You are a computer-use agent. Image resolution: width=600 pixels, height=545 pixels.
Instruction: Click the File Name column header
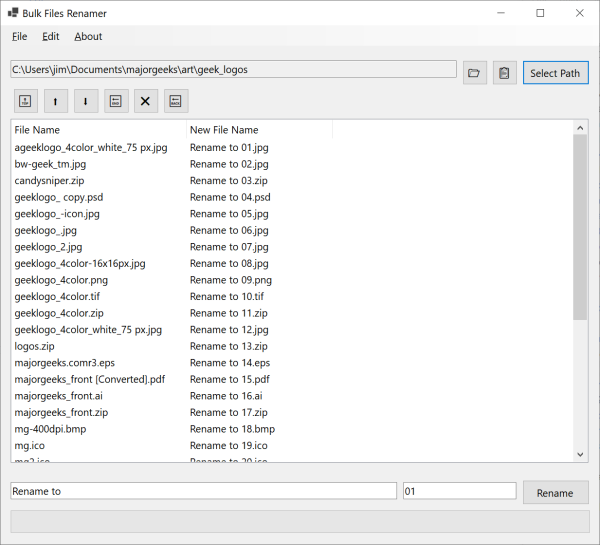[x=99, y=130]
